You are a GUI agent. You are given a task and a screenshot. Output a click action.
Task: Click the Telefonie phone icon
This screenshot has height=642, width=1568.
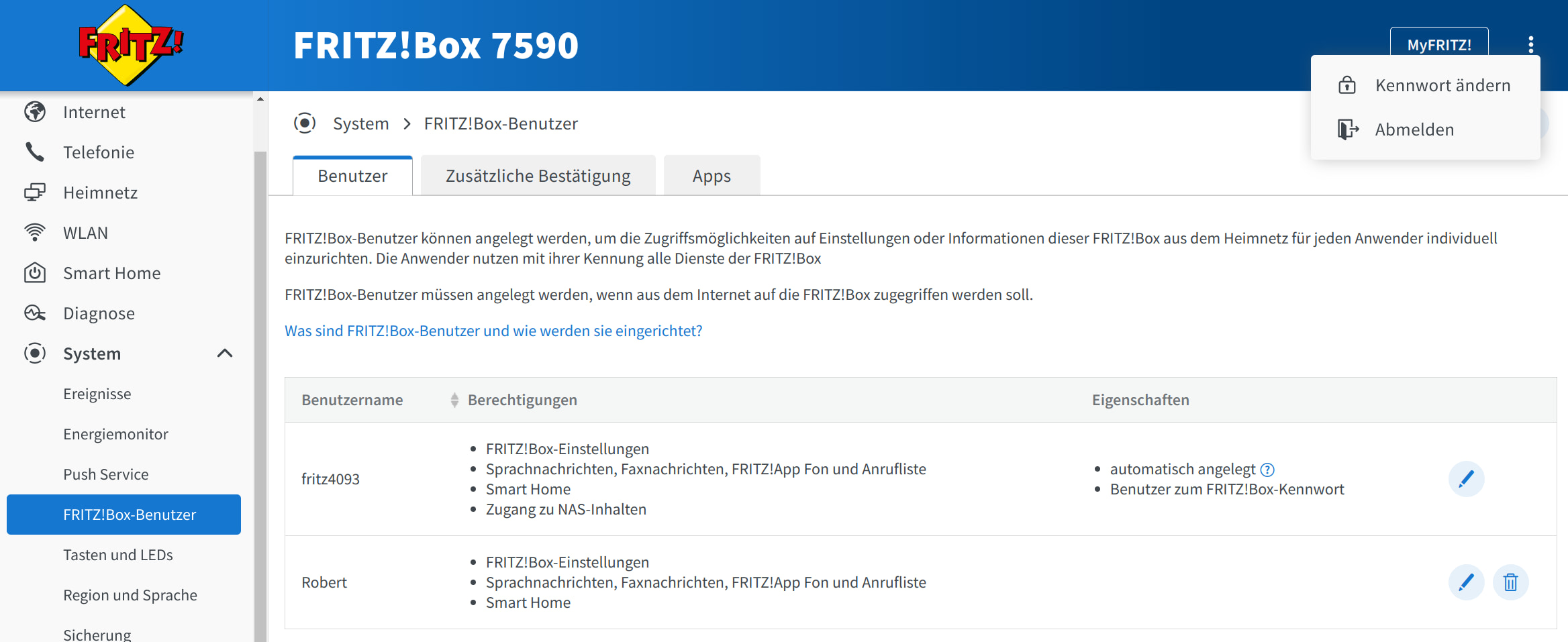pyautogui.click(x=35, y=152)
